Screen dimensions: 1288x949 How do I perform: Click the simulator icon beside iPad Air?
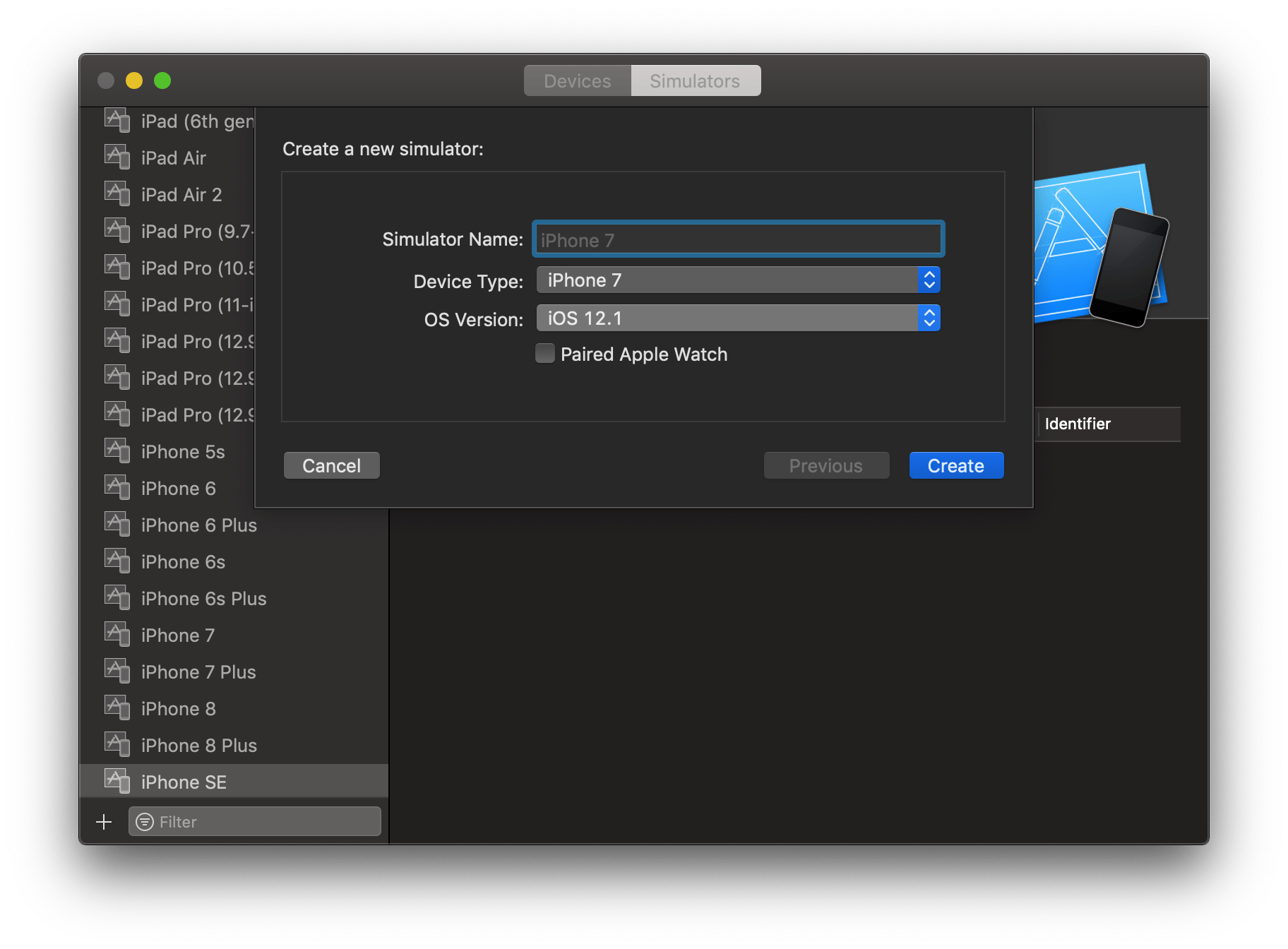(x=117, y=157)
